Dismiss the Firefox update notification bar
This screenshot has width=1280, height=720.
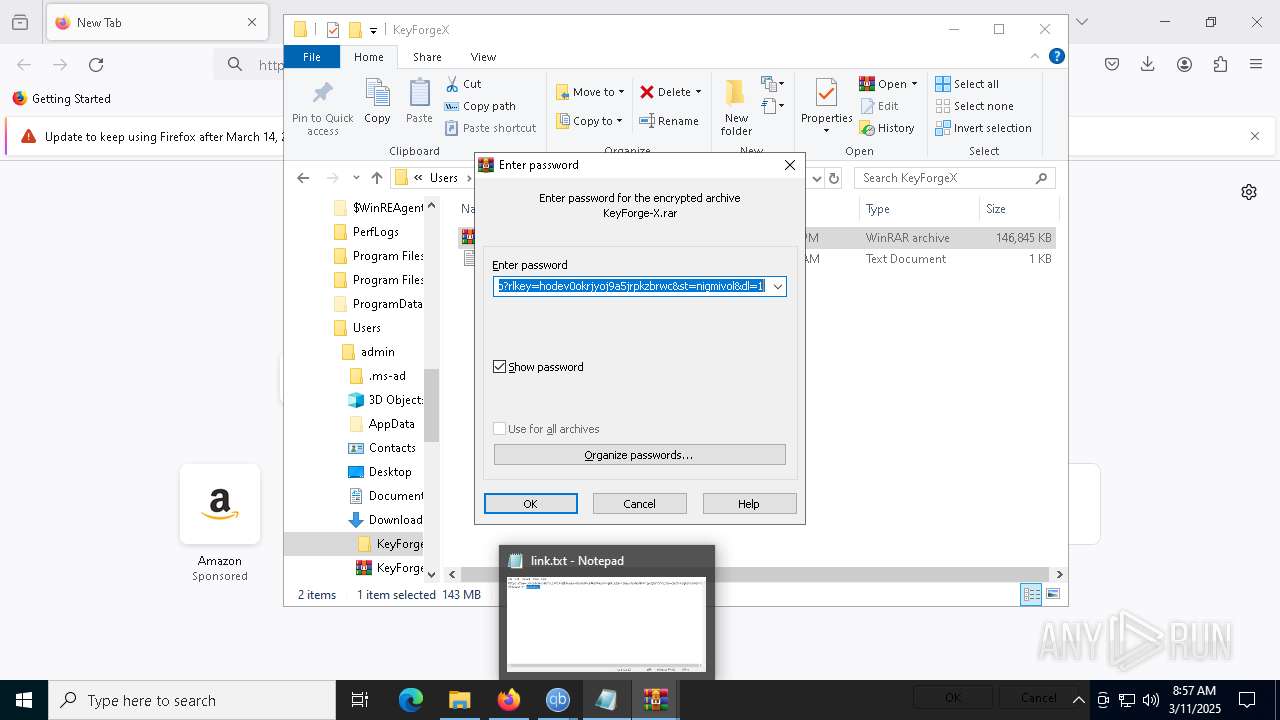[1255, 136]
